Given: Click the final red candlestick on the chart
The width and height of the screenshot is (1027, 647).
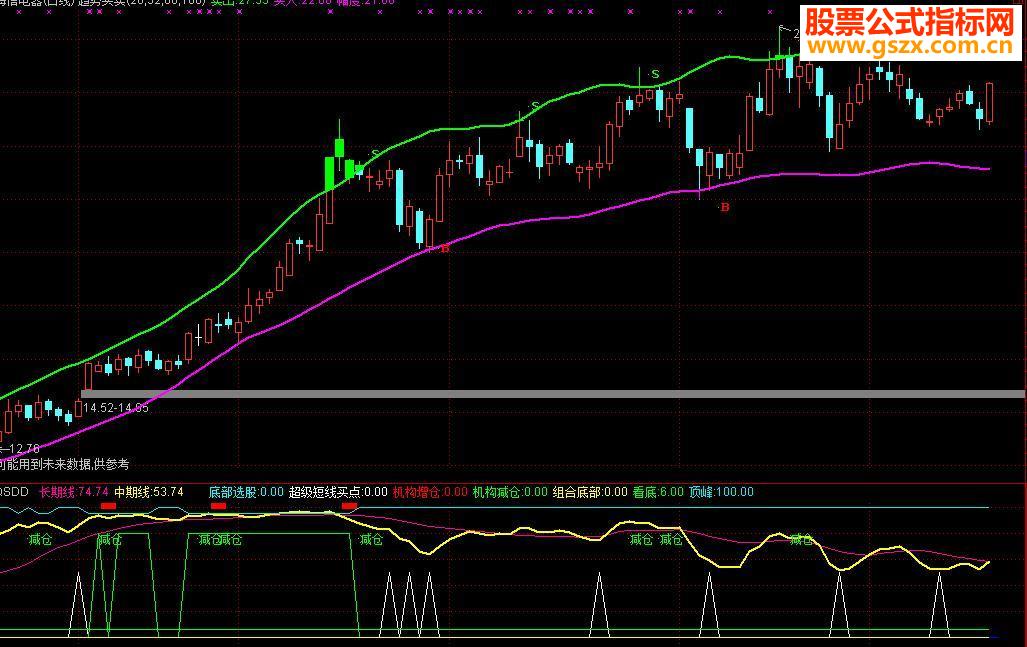Looking at the screenshot, I should click(989, 103).
